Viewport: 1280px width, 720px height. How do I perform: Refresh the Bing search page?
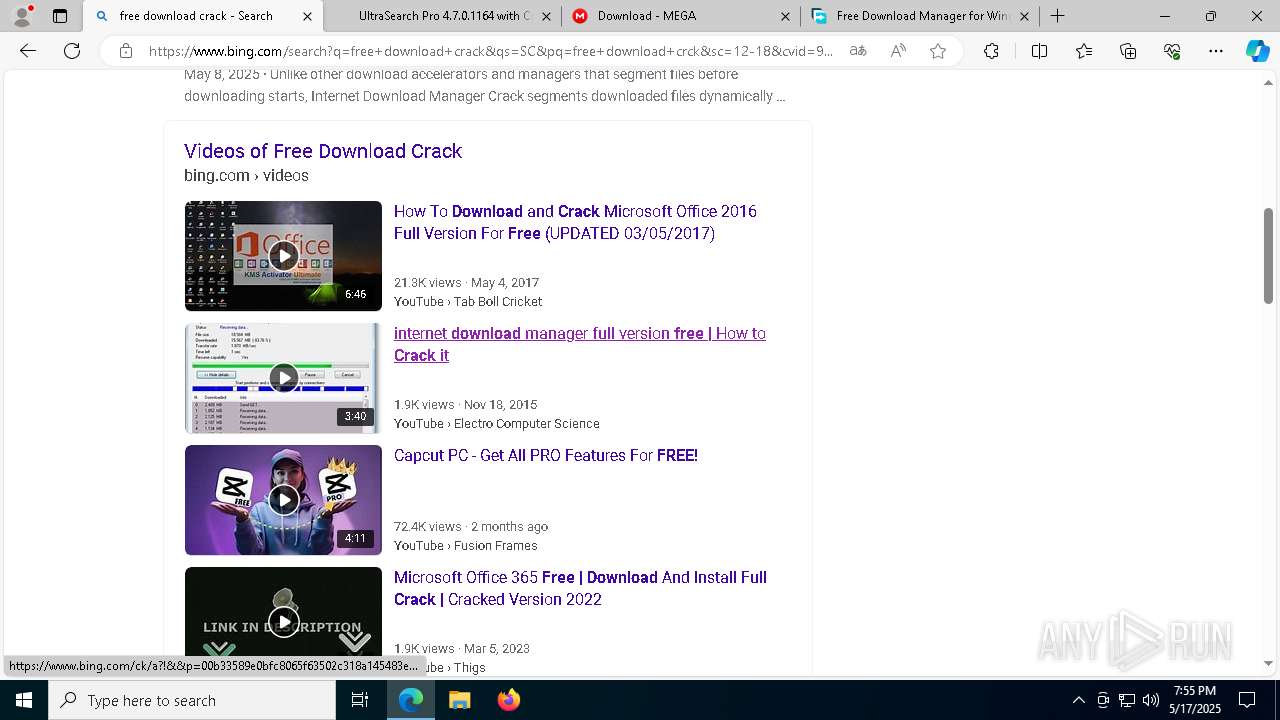click(x=72, y=51)
